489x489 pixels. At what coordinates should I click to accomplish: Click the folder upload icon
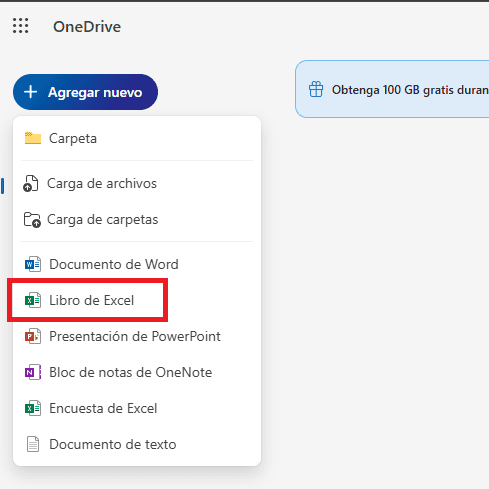32,220
